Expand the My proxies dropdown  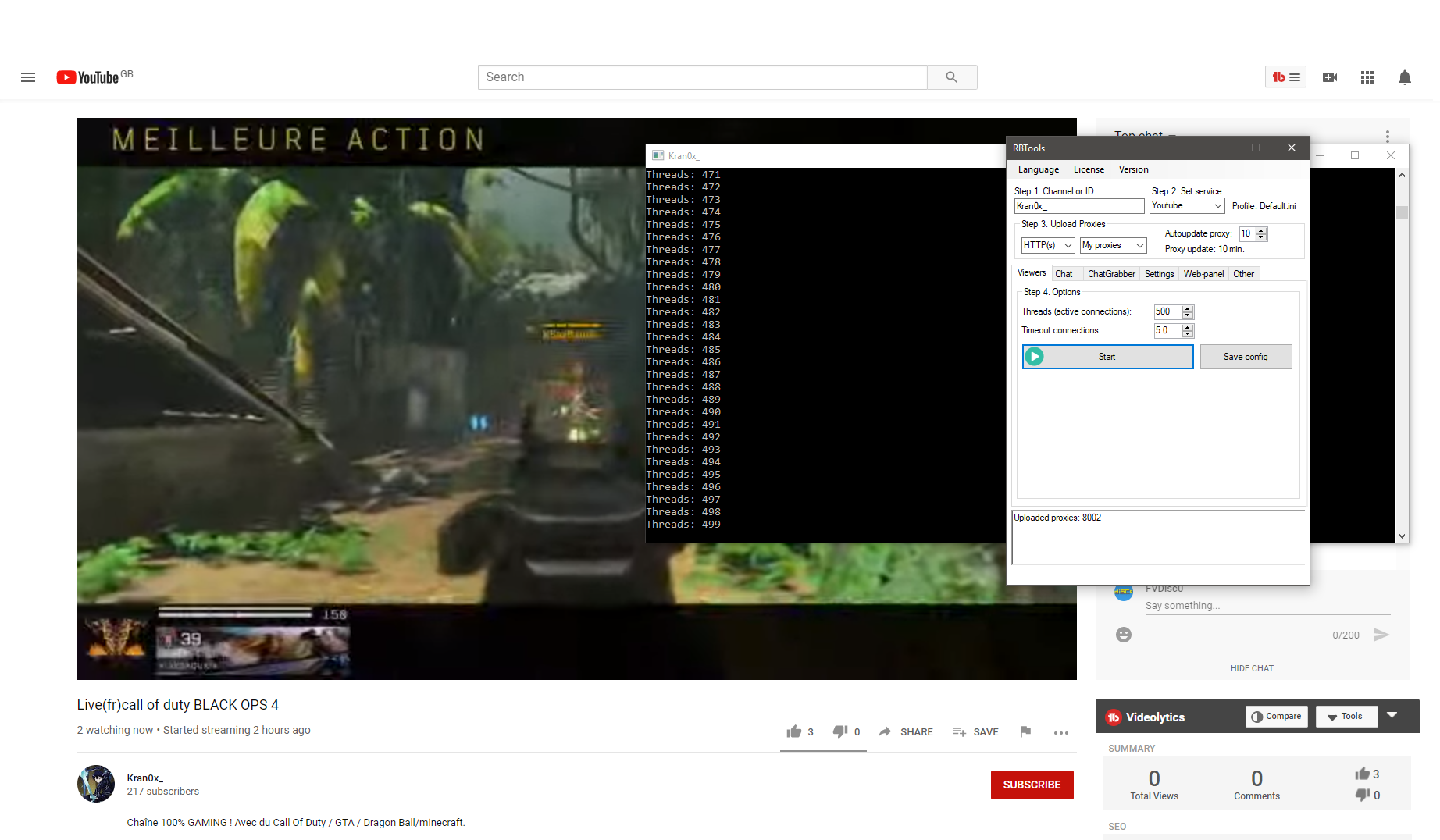tap(1113, 246)
